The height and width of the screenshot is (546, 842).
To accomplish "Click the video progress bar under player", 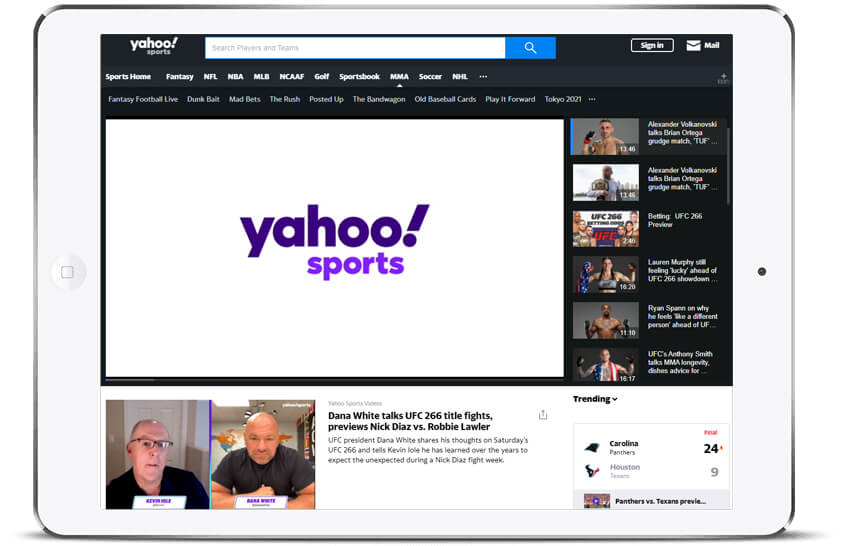I will click(335, 380).
